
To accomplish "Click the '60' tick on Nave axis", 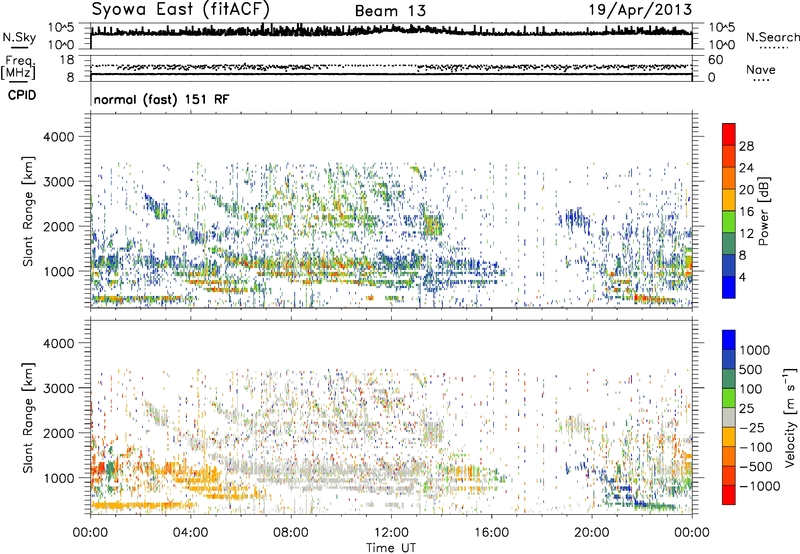I will tap(716, 60).
